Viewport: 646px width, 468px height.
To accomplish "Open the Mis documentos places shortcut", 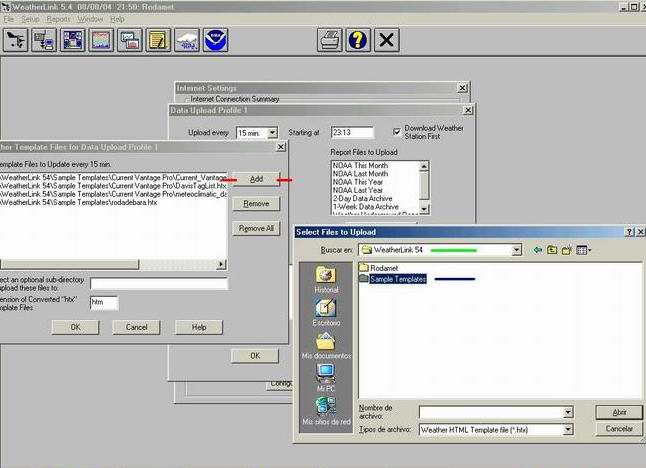I will point(326,346).
